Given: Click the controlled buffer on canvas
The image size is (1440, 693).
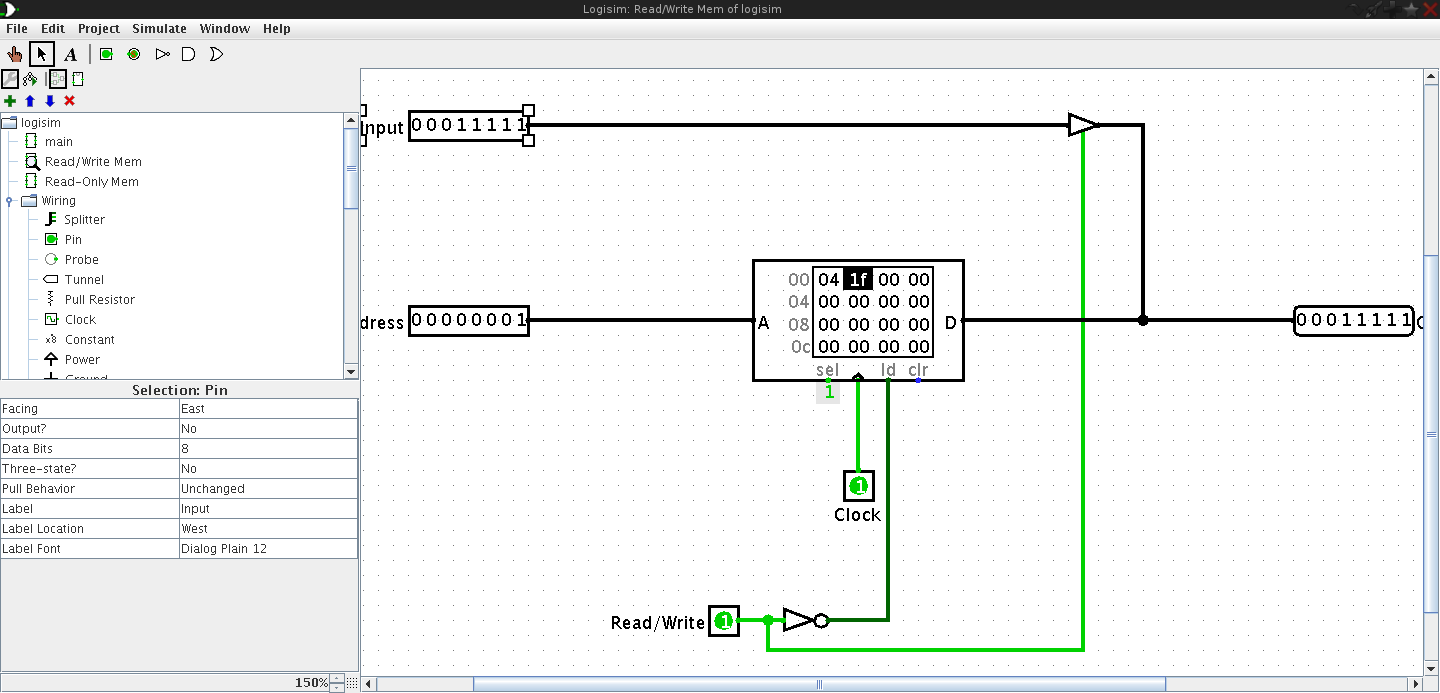Looking at the screenshot, I should (1084, 125).
